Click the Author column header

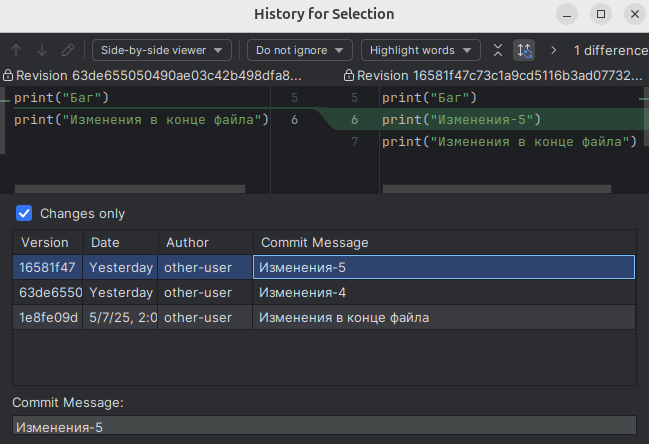pos(205,242)
